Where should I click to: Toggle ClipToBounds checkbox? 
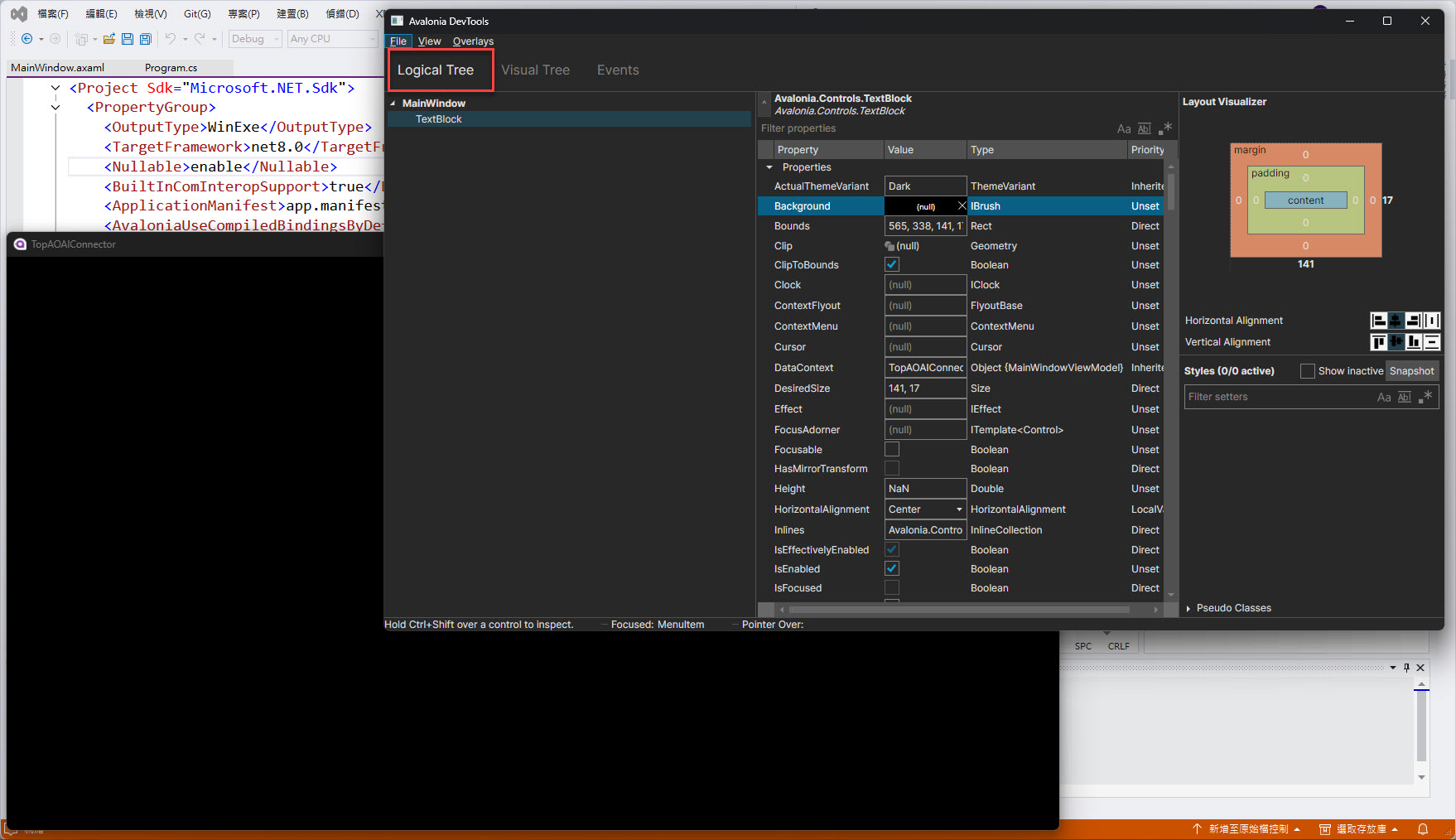point(892,264)
